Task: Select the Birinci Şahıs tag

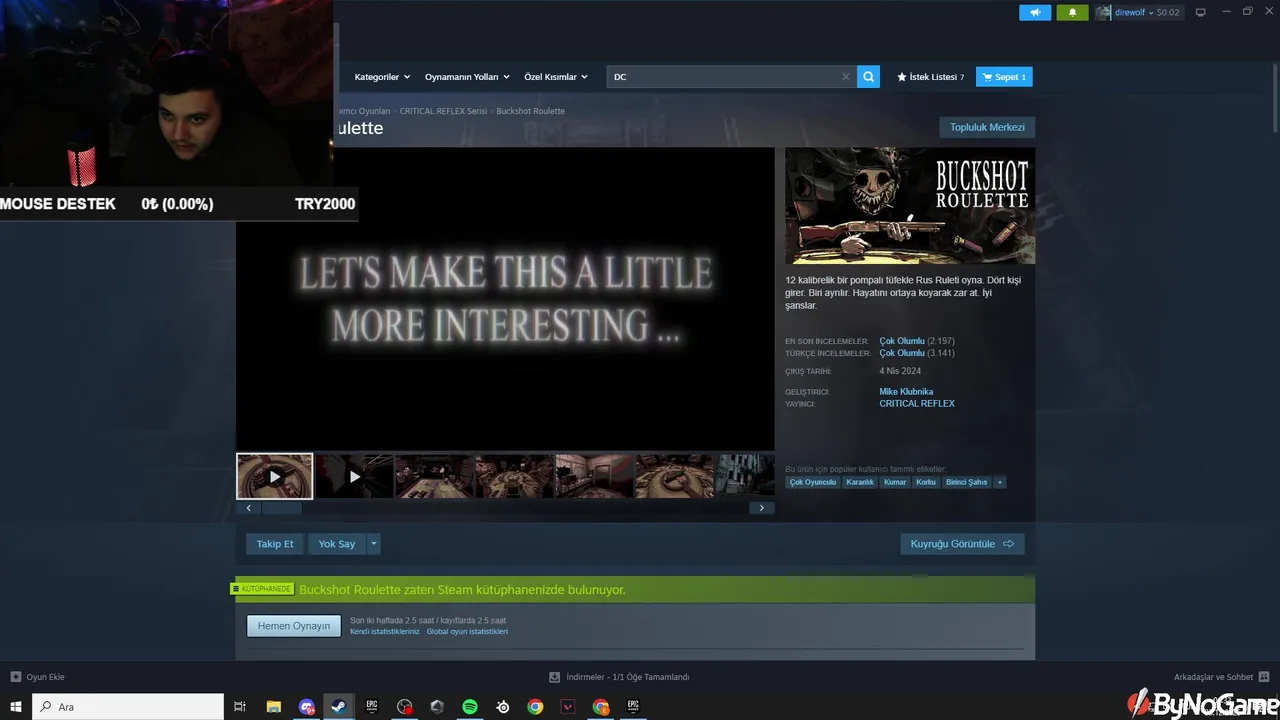Action: pyautogui.click(x=967, y=482)
